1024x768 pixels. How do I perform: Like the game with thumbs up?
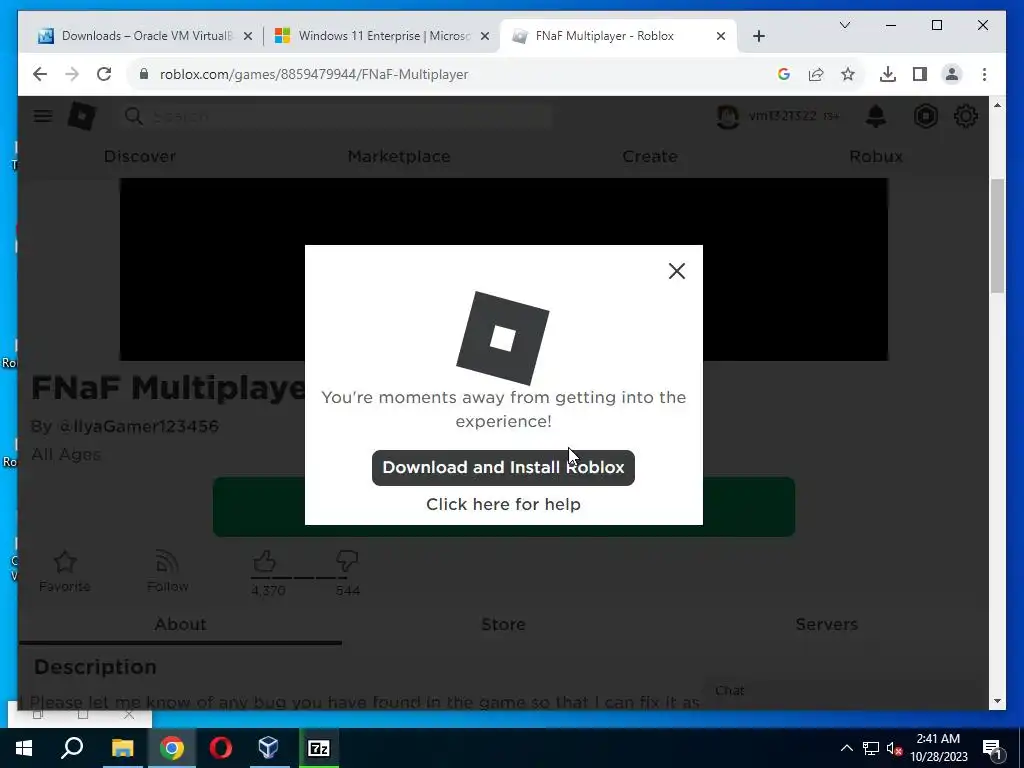pyautogui.click(x=264, y=562)
